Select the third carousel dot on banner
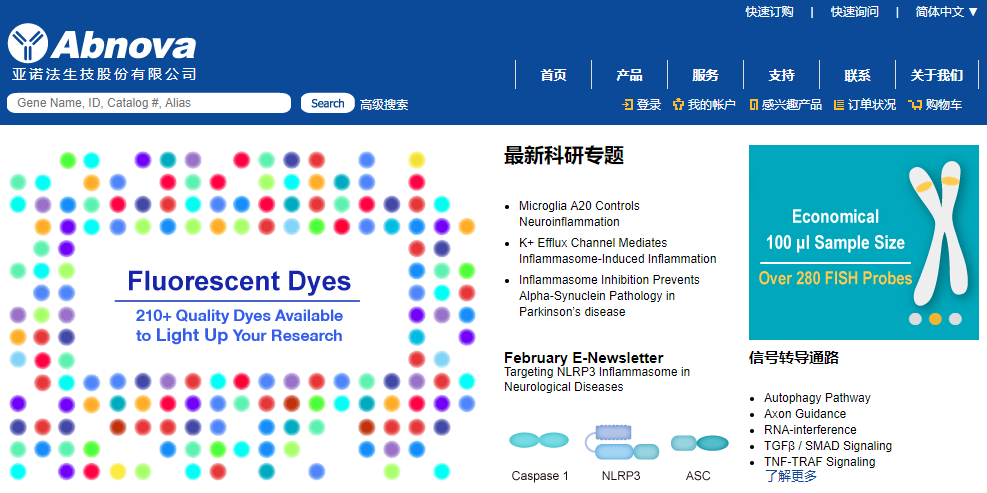This screenshot has height=493, width=987. (x=955, y=319)
